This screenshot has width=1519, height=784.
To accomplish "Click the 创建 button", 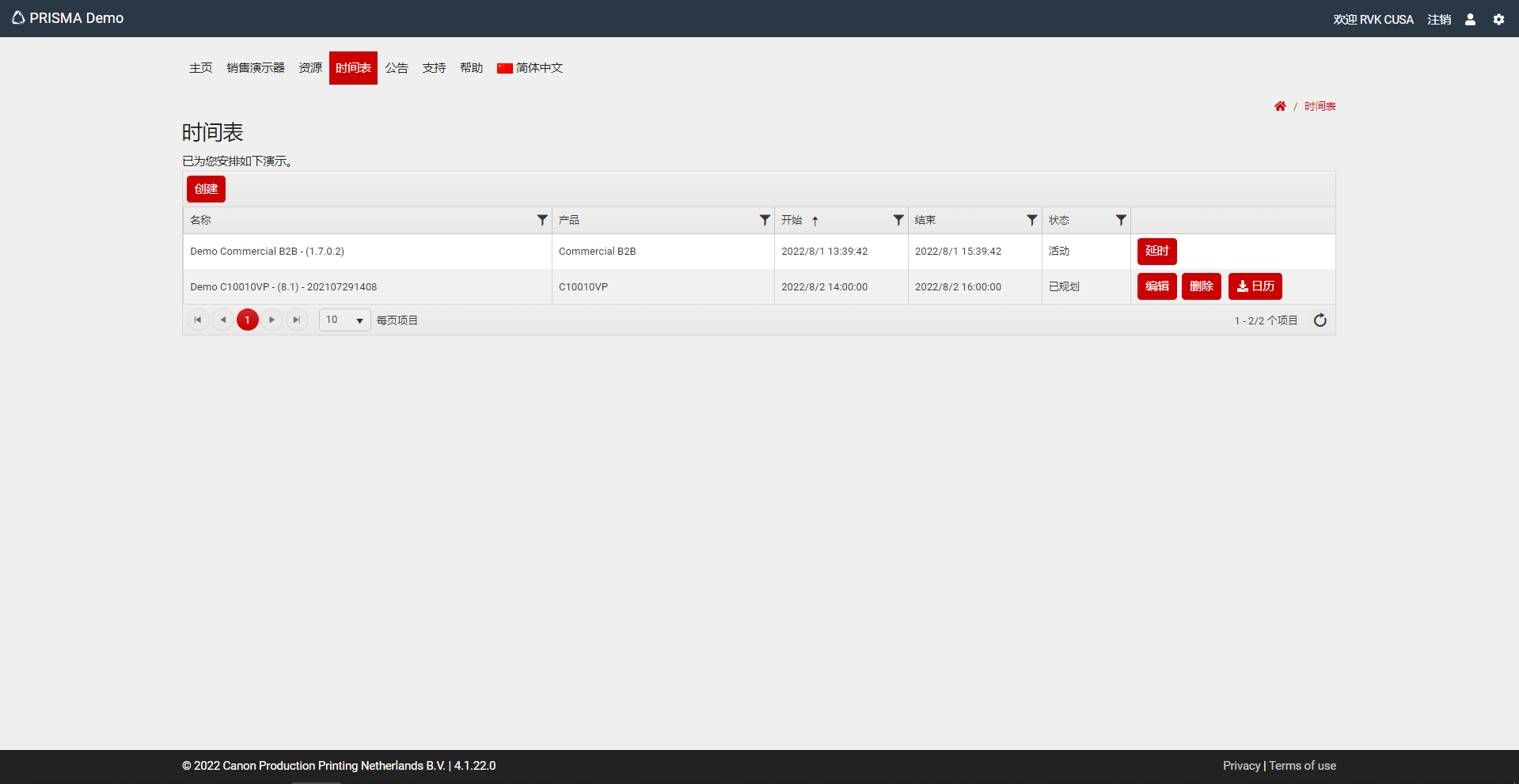I will 206,189.
